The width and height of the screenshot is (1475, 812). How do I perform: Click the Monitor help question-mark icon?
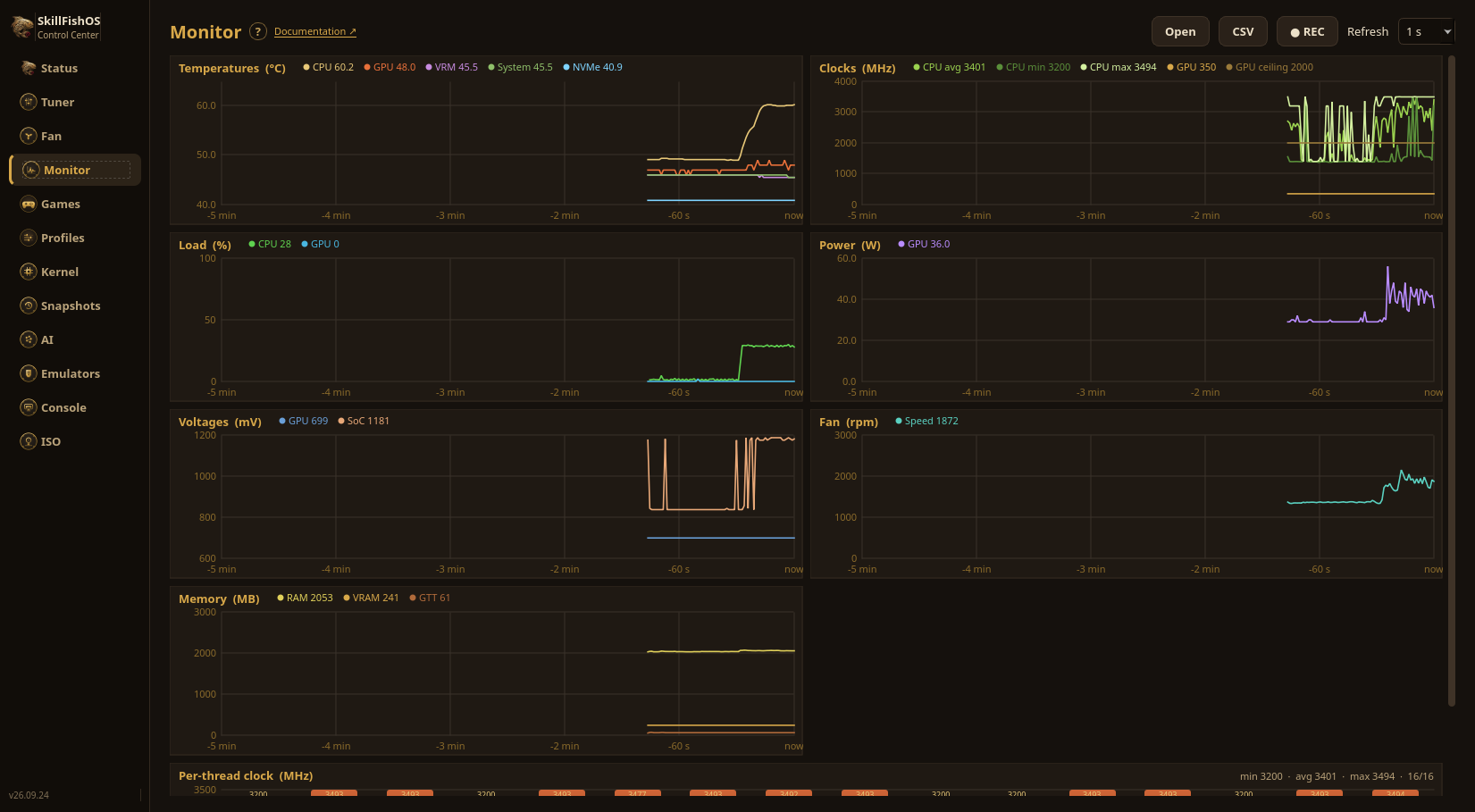click(x=258, y=31)
